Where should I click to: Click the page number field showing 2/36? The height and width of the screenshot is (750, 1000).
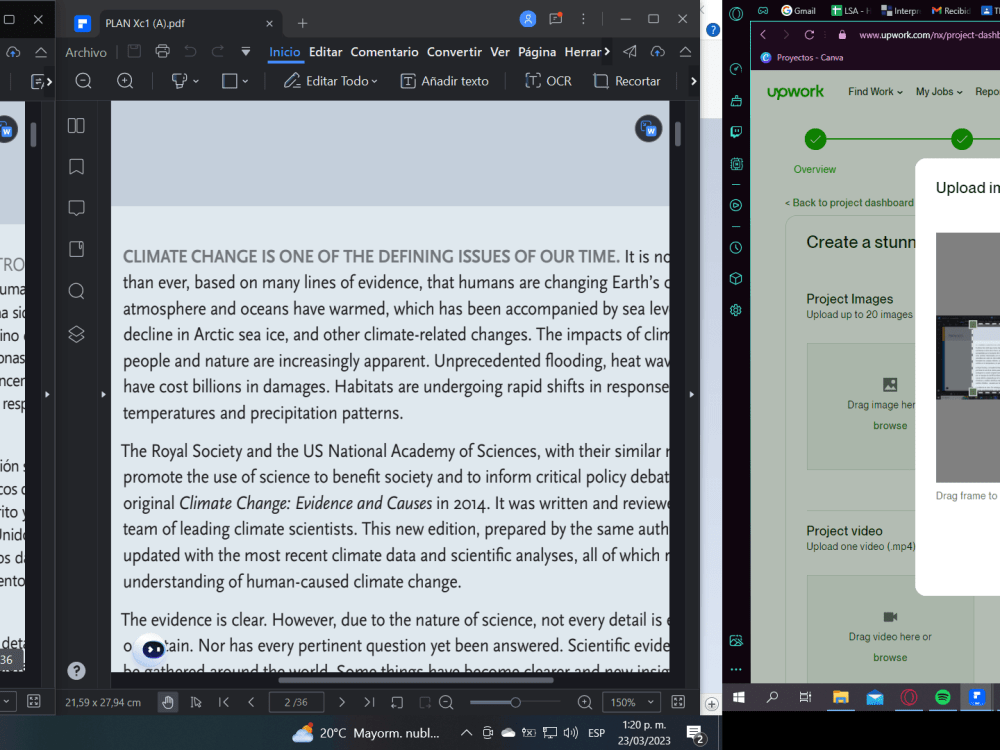coord(296,702)
